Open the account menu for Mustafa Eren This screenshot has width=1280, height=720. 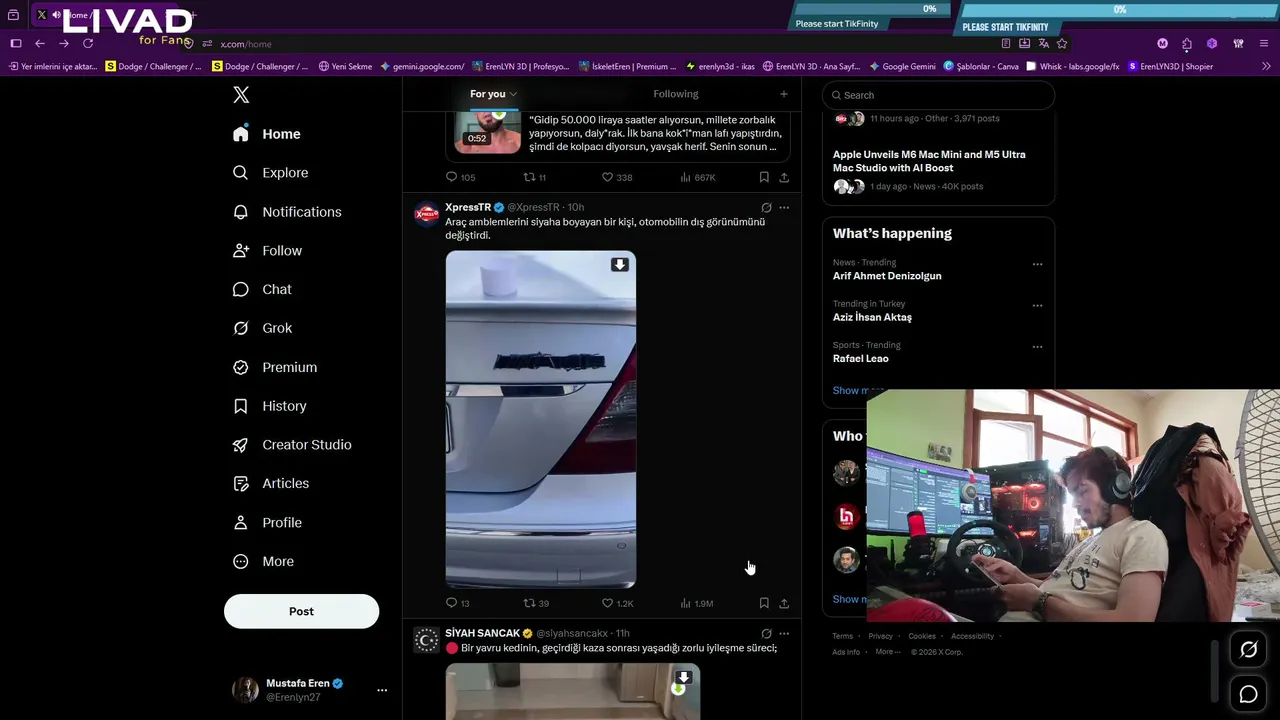pyautogui.click(x=382, y=690)
